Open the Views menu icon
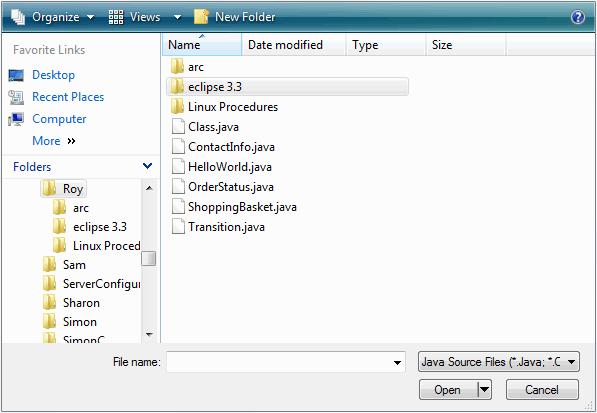 coord(116,17)
